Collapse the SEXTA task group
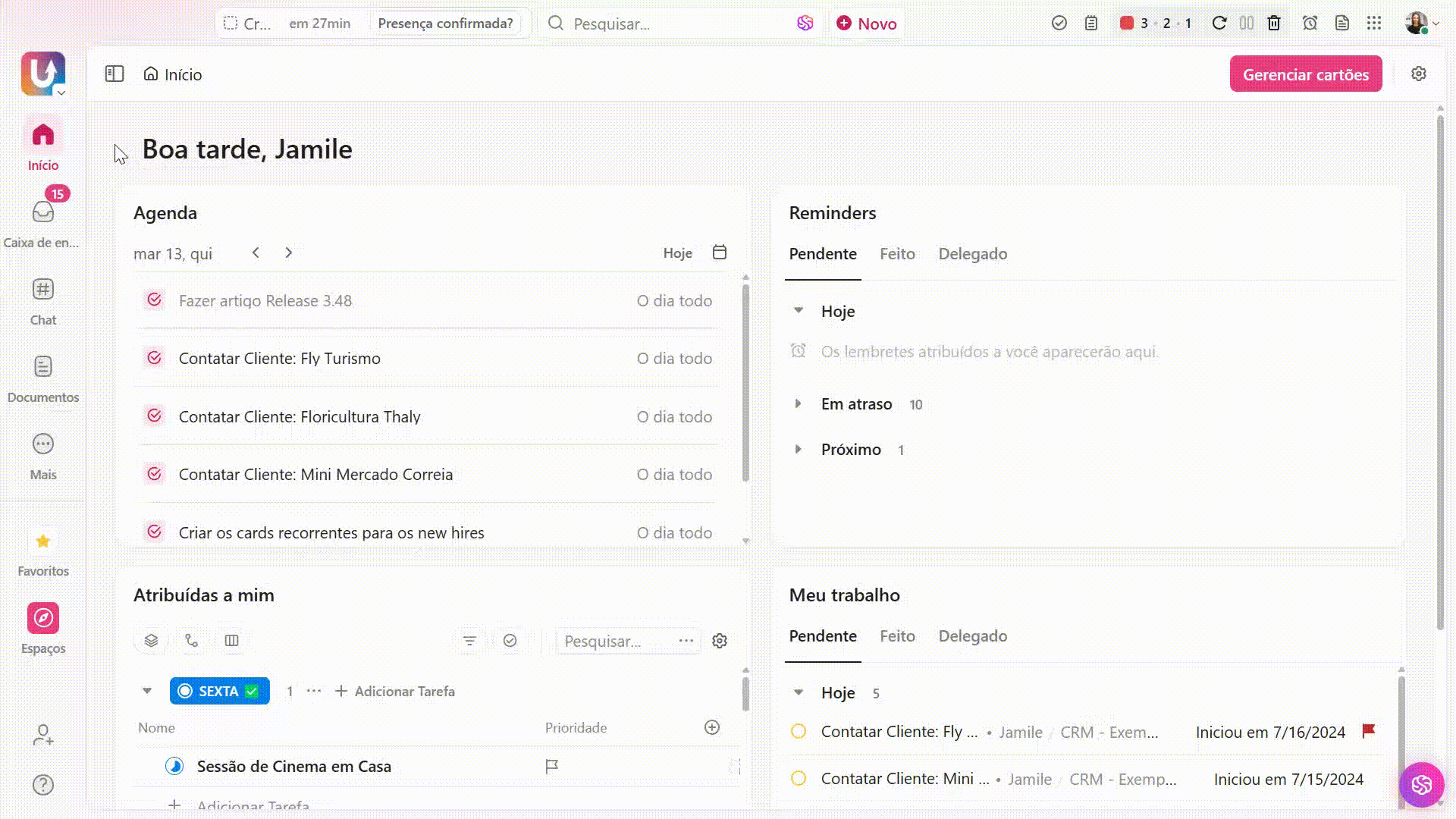Viewport: 1456px width, 819px height. point(147,691)
